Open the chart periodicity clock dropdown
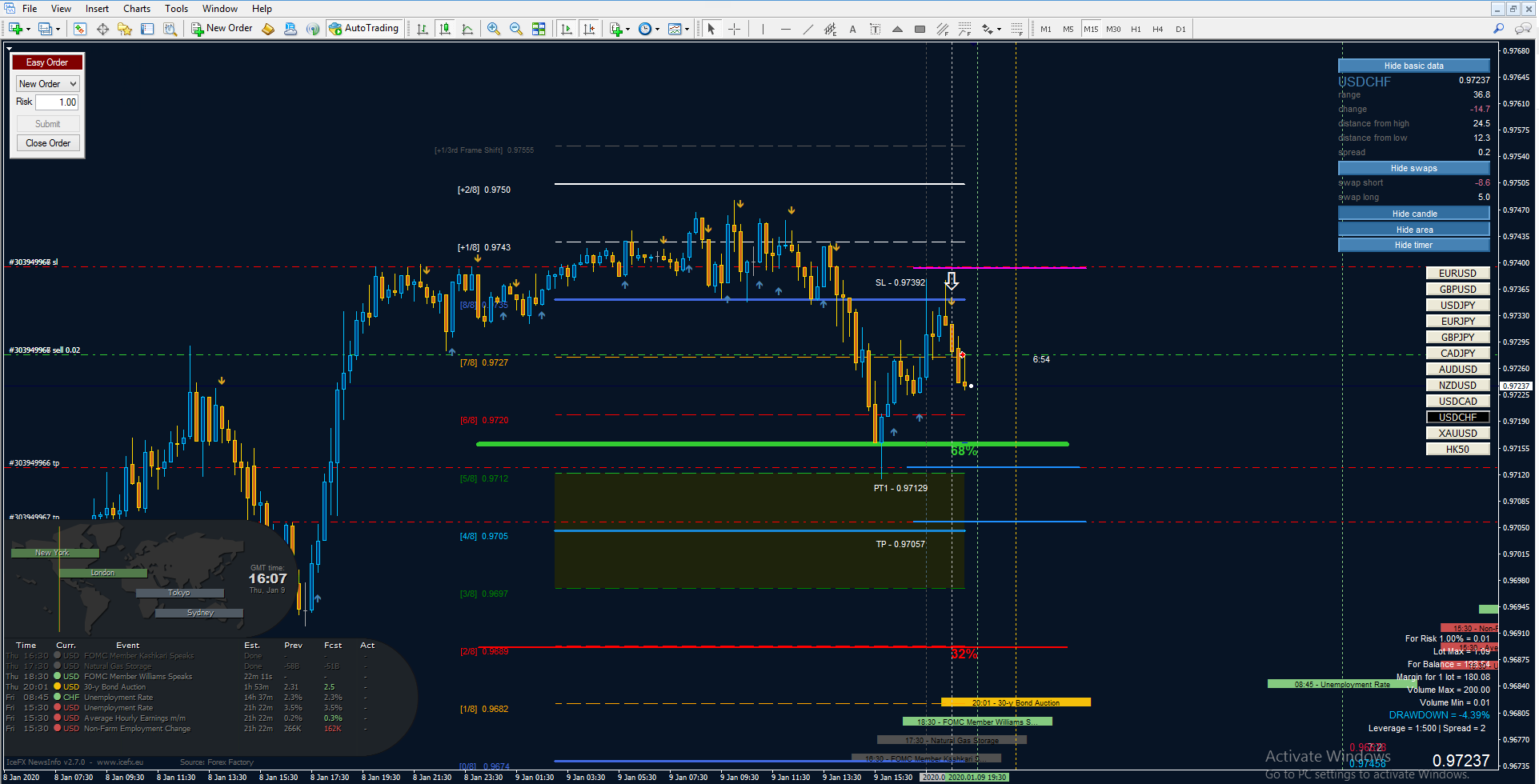Screen dimensions: 1539x784 coord(647,29)
